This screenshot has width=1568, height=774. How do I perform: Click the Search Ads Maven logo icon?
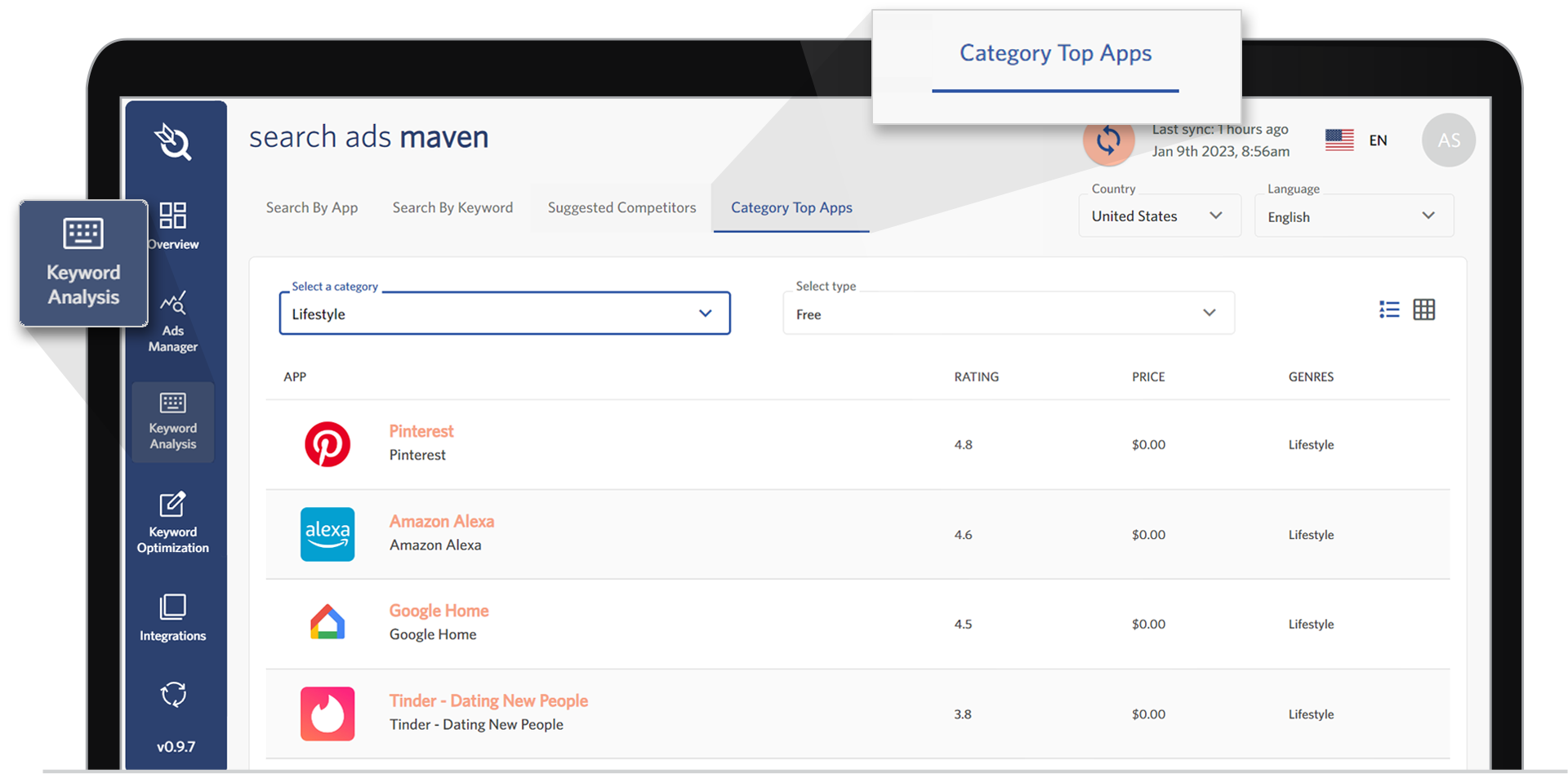pyautogui.click(x=173, y=141)
